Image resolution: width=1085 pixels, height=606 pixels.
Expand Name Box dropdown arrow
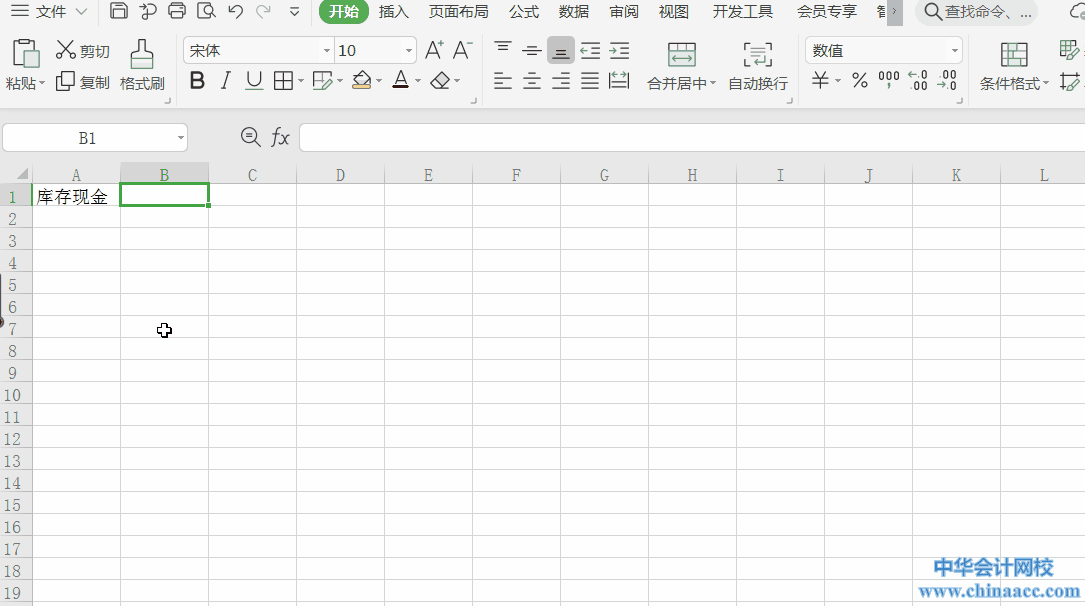[x=181, y=138]
